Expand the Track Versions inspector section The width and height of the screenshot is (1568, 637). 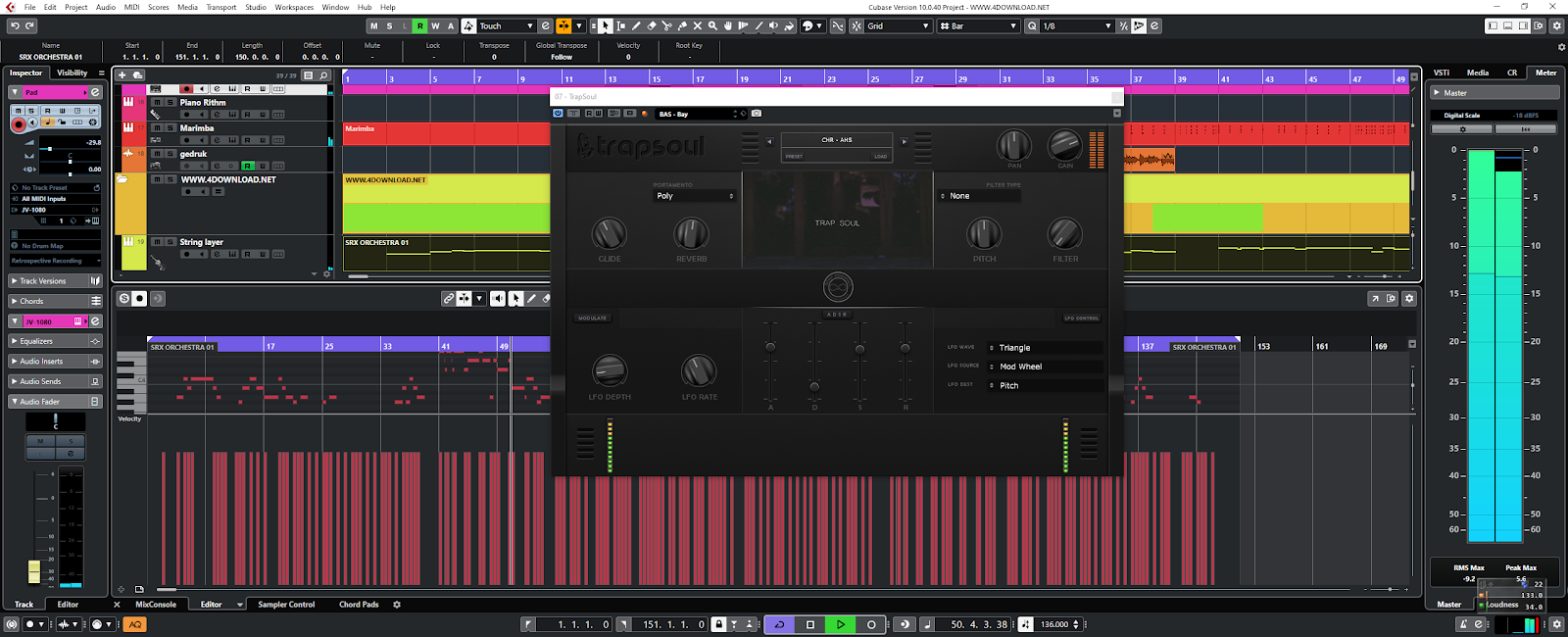[x=55, y=281]
